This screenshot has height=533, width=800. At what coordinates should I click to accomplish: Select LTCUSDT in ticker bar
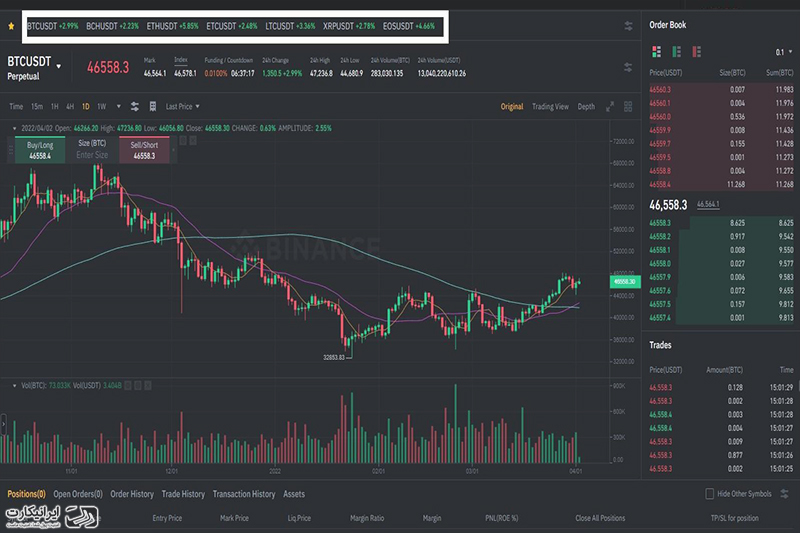click(290, 26)
